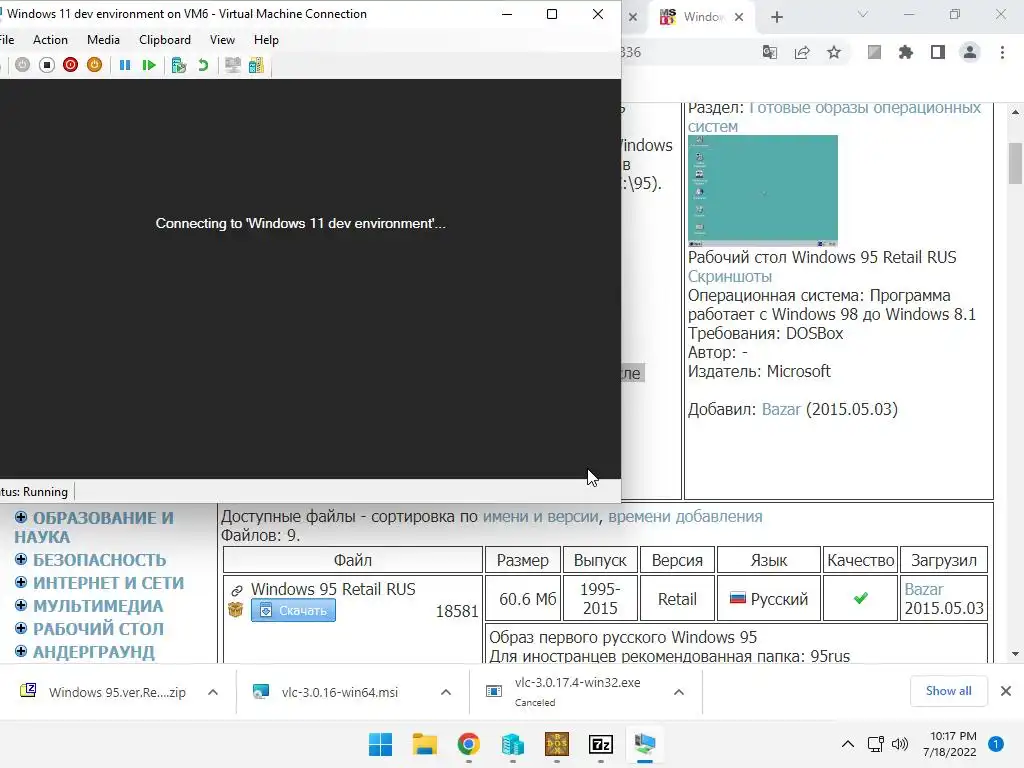This screenshot has height=768, width=1024.
Task: Open options arrow for Windows 95 zip download
Action: coord(213,692)
